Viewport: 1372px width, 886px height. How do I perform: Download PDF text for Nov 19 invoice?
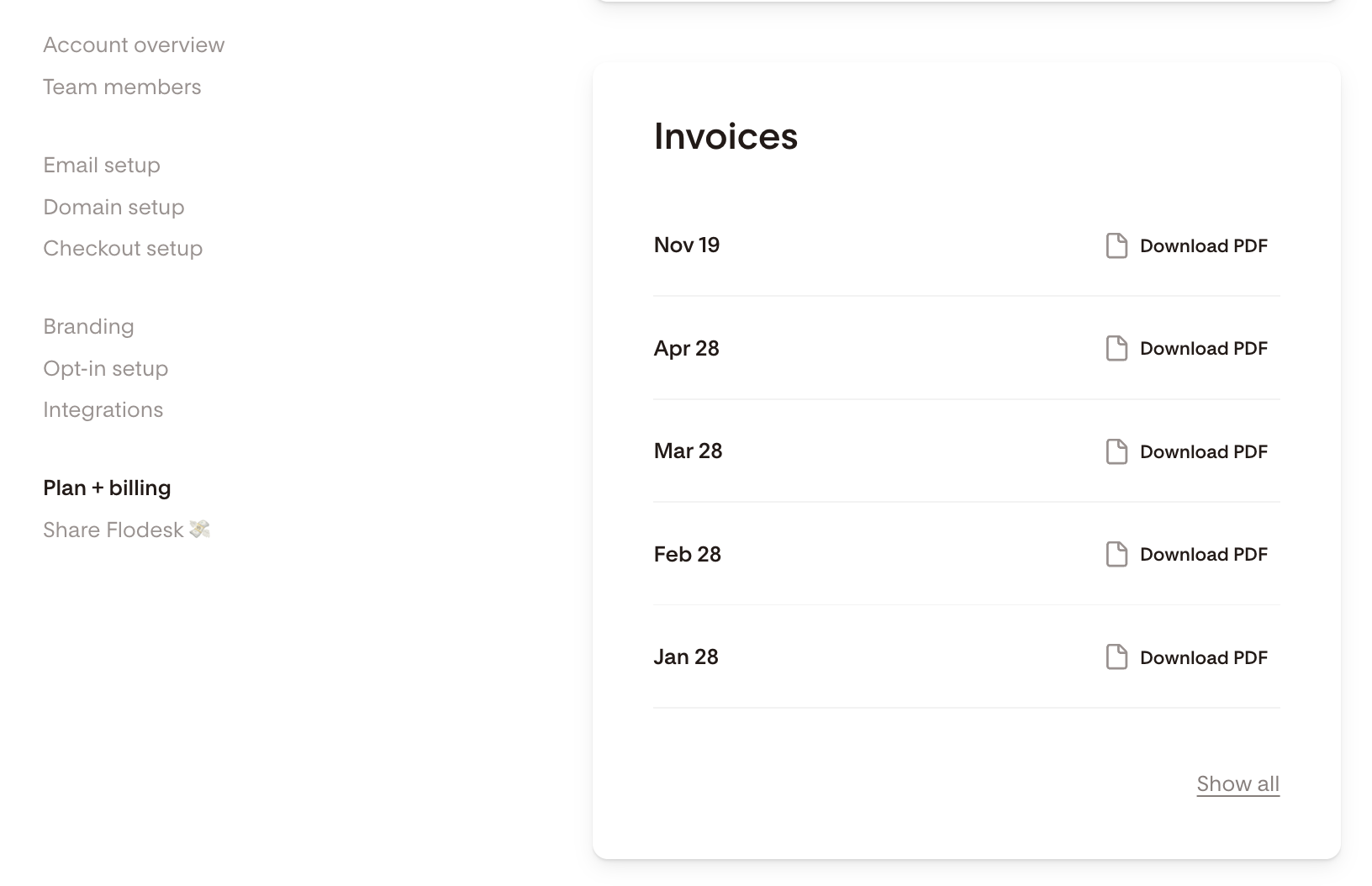[1203, 245]
